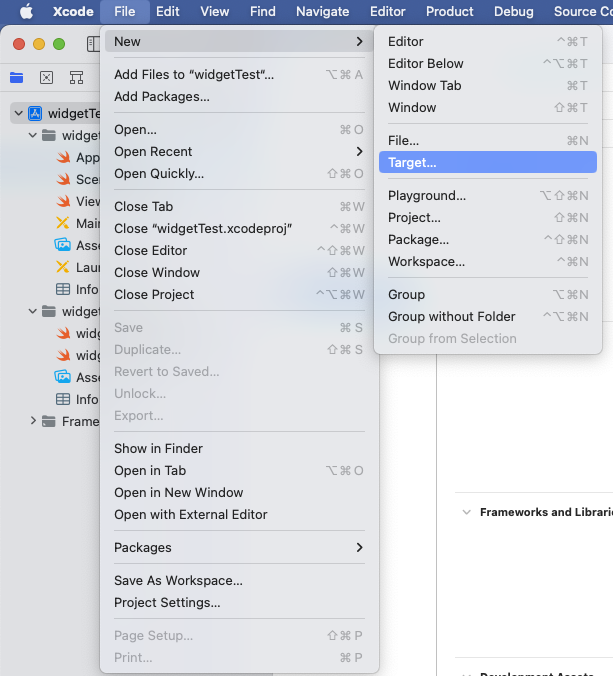
Task: Select the View Swift file icon
Action: 63,201
